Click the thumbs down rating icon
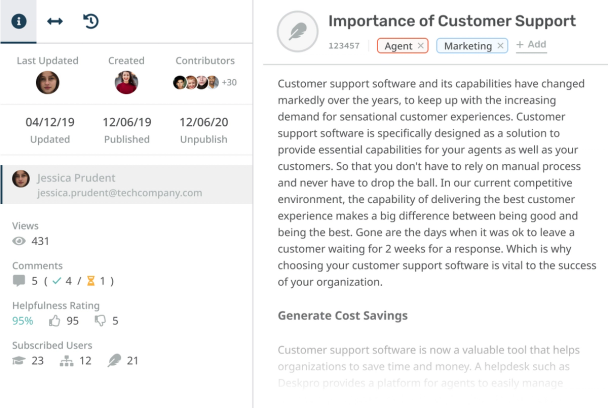Image resolution: width=608 pixels, height=408 pixels. [x=99, y=321]
